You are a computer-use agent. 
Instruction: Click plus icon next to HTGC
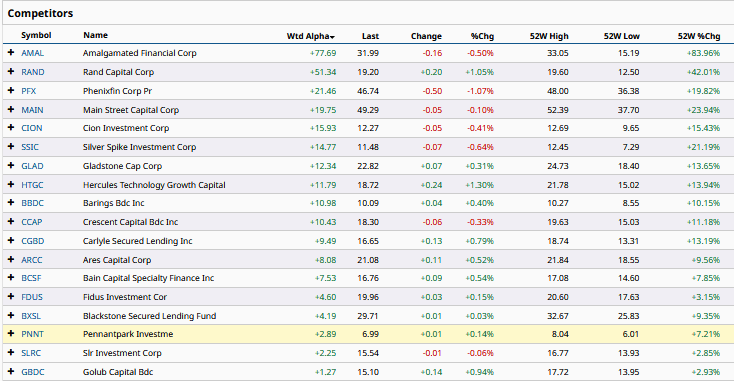pos(11,184)
